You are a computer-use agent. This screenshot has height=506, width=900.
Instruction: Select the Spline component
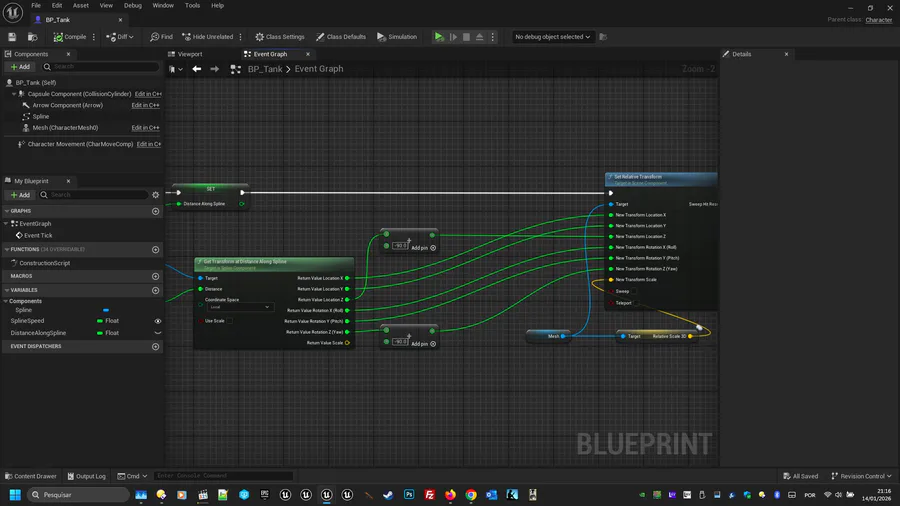coord(41,116)
